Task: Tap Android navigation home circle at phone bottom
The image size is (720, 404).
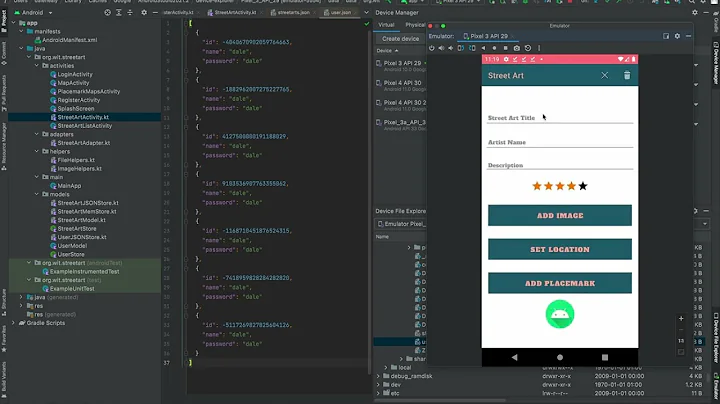Action: [560, 357]
